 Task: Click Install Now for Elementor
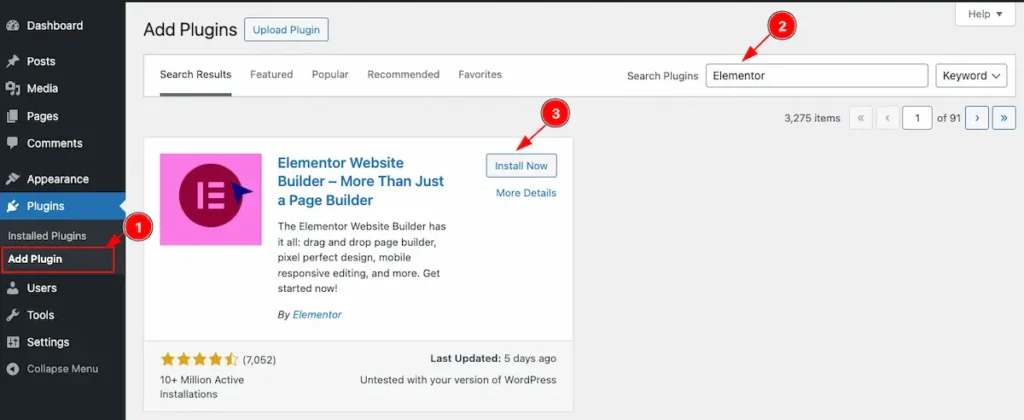[x=521, y=165]
